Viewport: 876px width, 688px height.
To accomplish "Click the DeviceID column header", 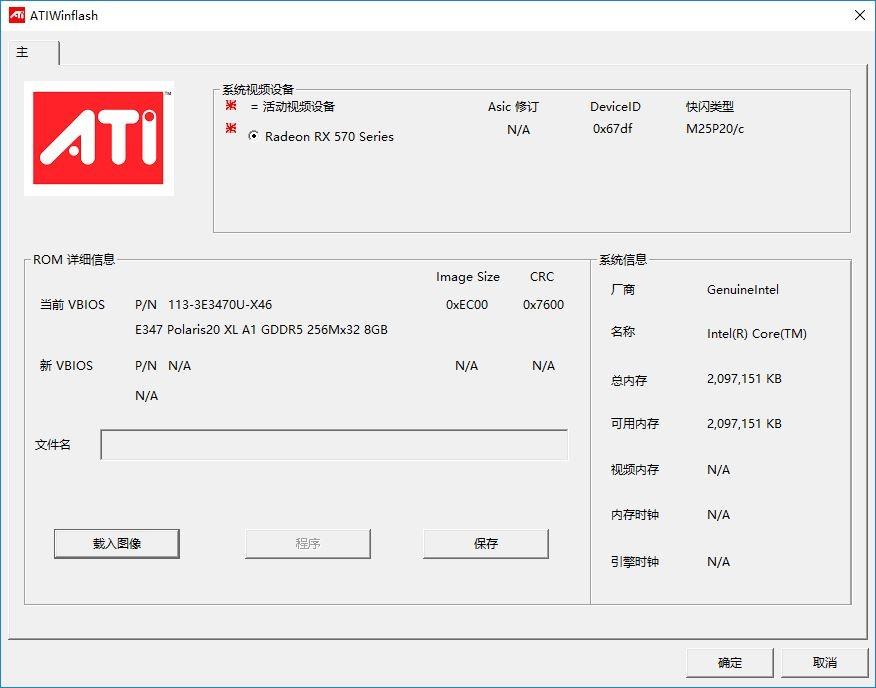I will 615,106.
